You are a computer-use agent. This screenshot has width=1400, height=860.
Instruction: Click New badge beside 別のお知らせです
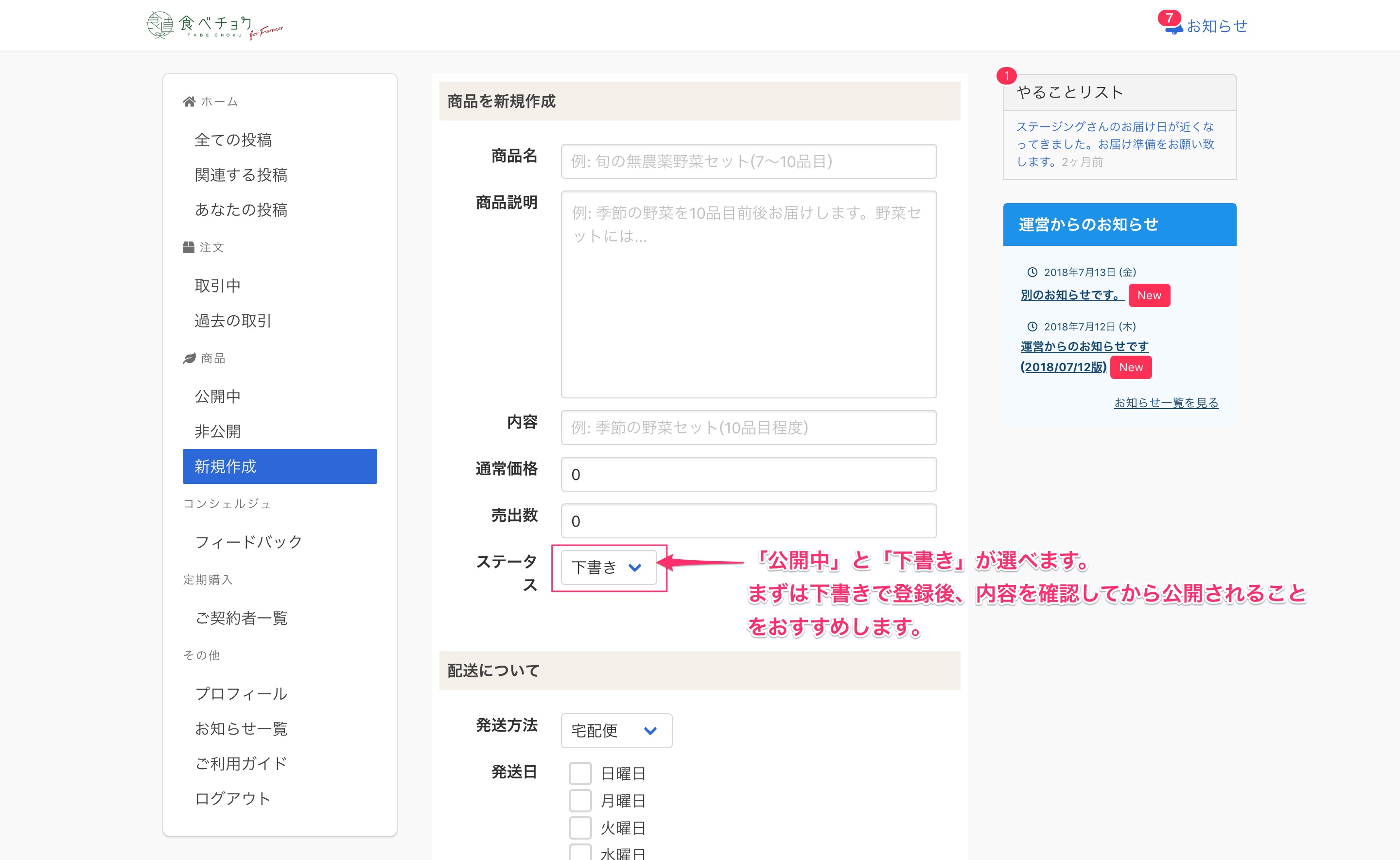point(1149,295)
